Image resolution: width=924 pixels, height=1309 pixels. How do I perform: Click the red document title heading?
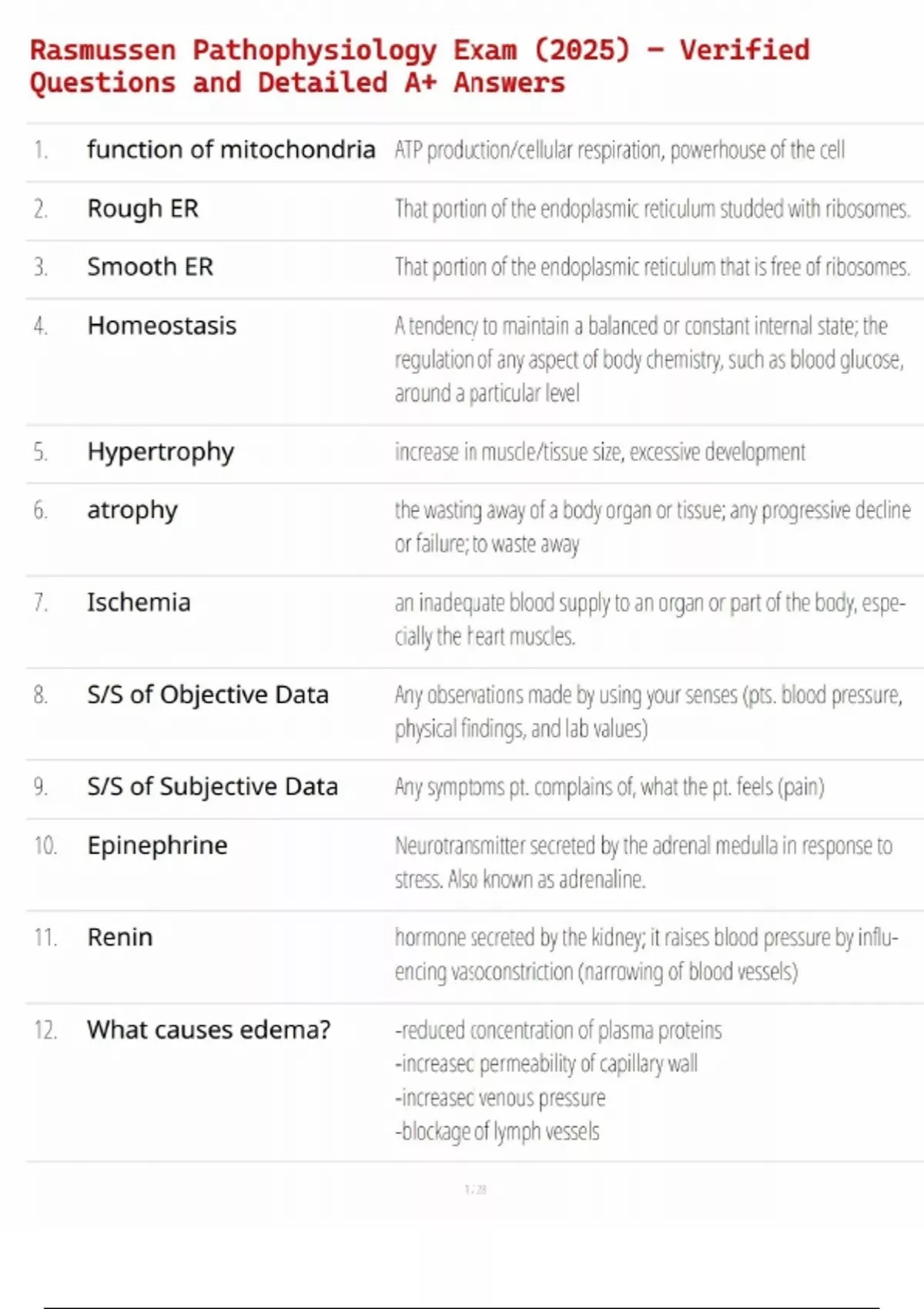click(x=420, y=66)
